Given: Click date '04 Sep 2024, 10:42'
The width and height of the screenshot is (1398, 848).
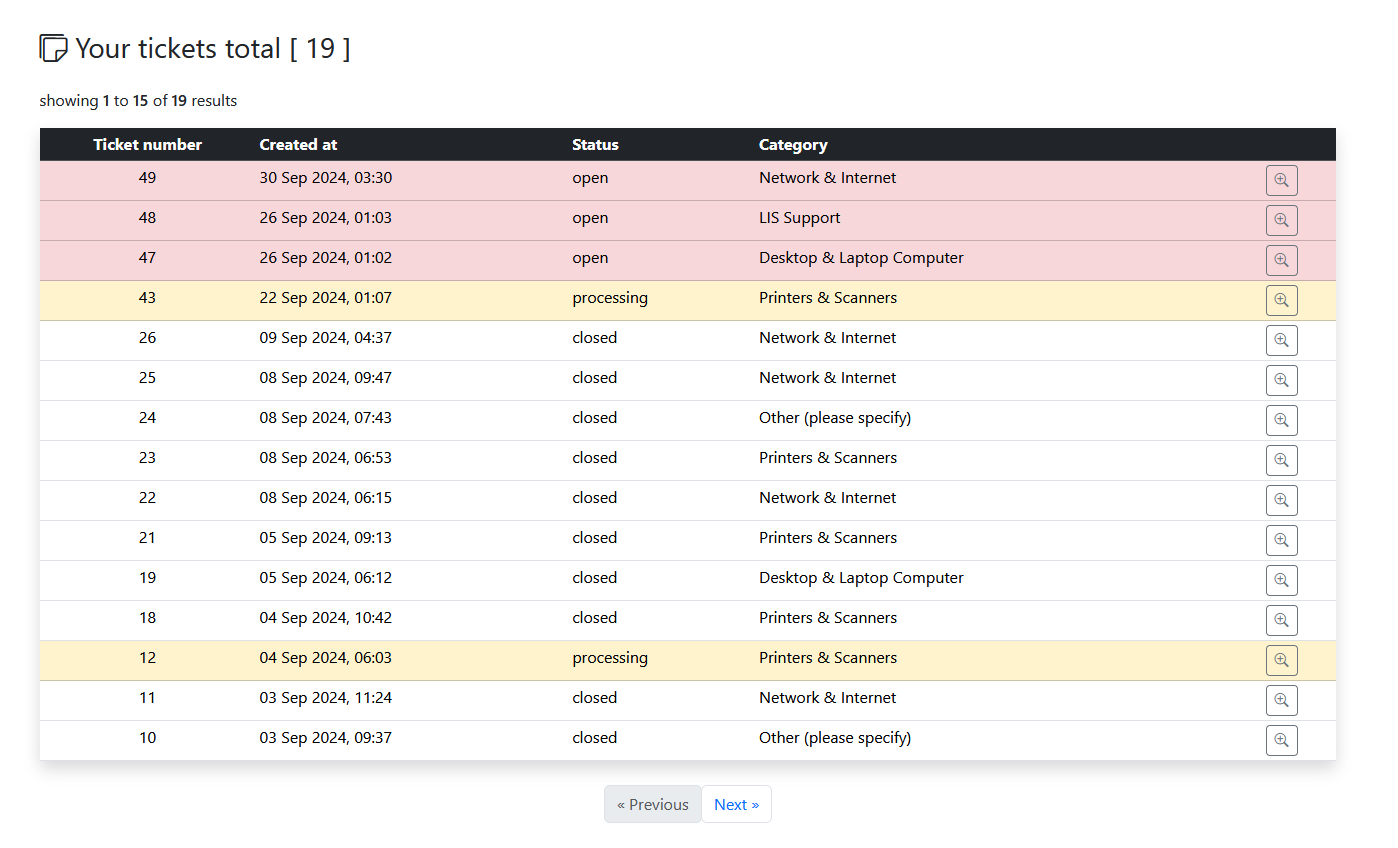Looking at the screenshot, I should click(x=326, y=618).
